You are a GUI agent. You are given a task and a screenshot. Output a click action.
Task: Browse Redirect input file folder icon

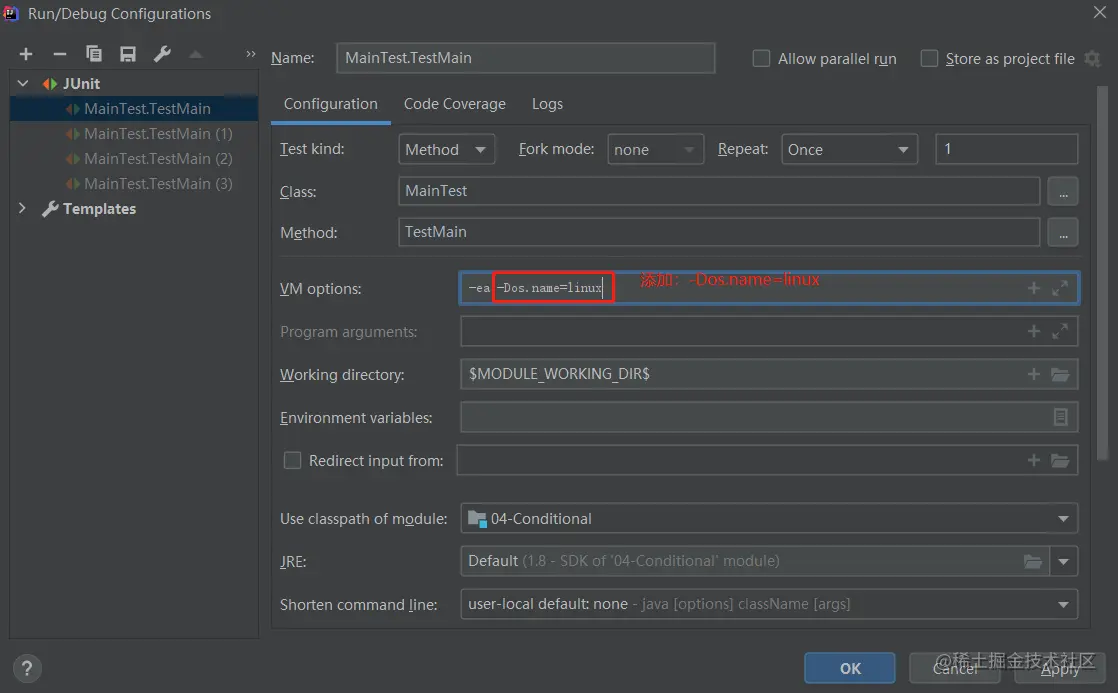point(1060,461)
